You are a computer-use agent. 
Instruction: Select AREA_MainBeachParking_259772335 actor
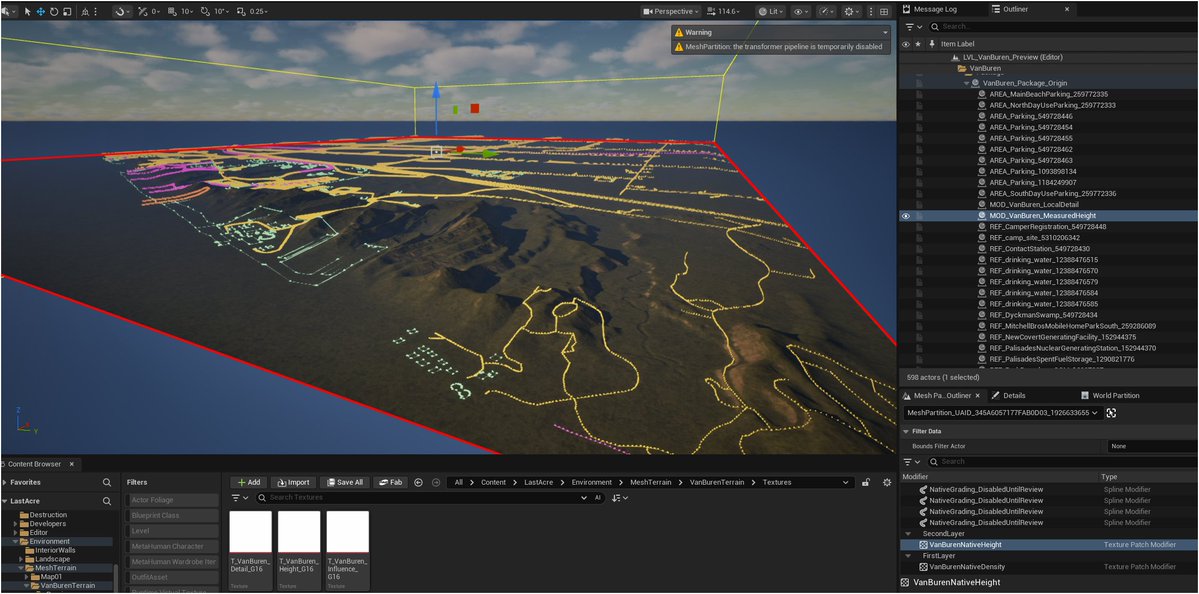point(1048,94)
